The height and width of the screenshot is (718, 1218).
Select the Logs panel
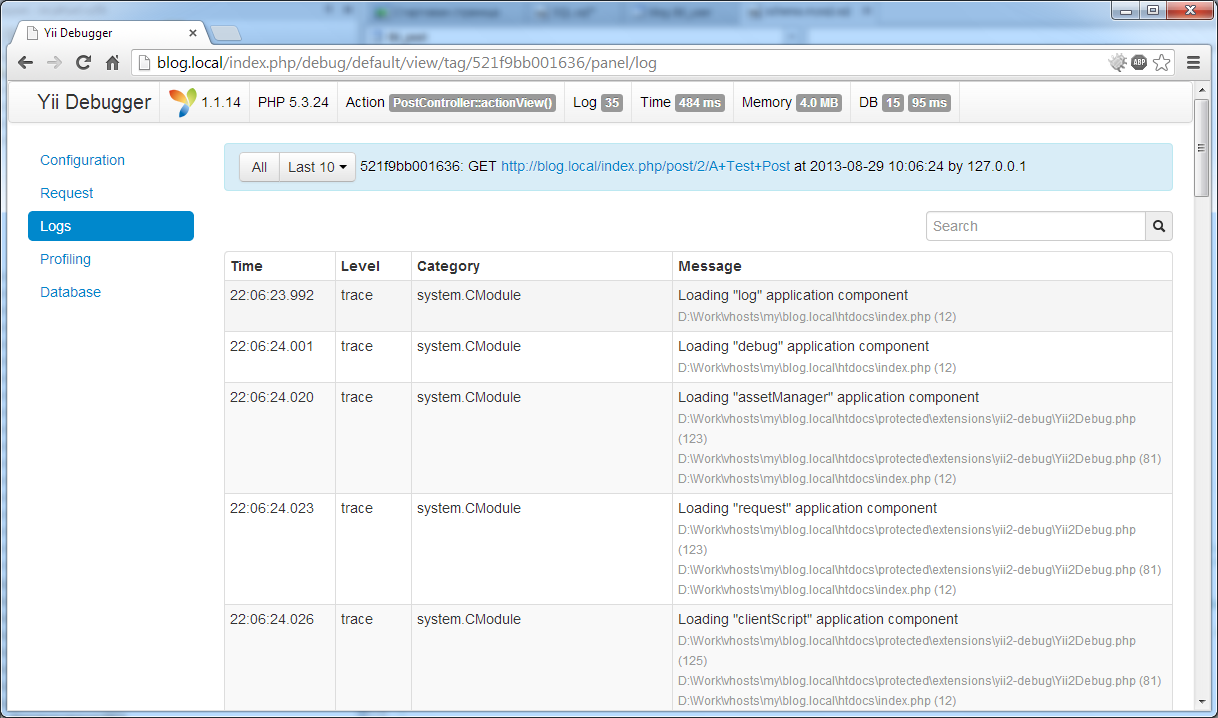click(111, 226)
